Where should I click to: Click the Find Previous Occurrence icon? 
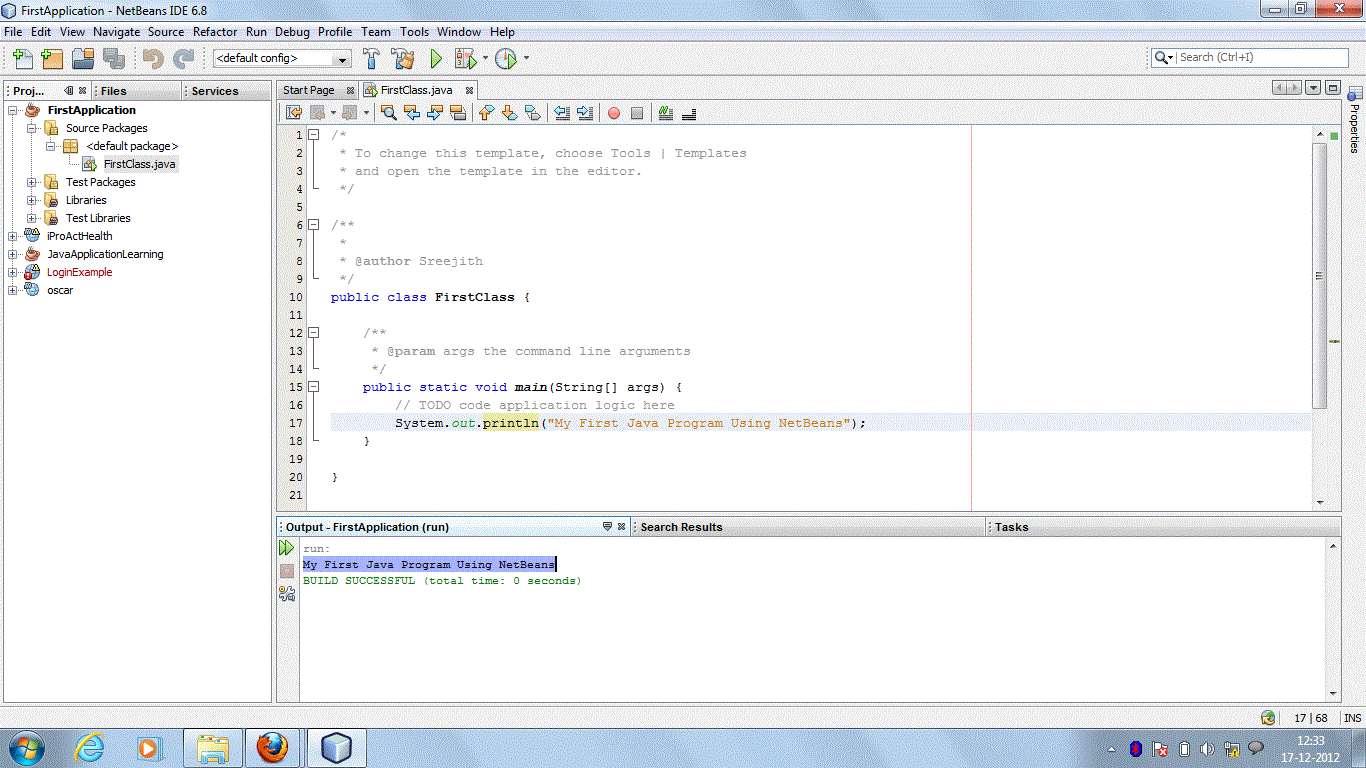coord(412,113)
